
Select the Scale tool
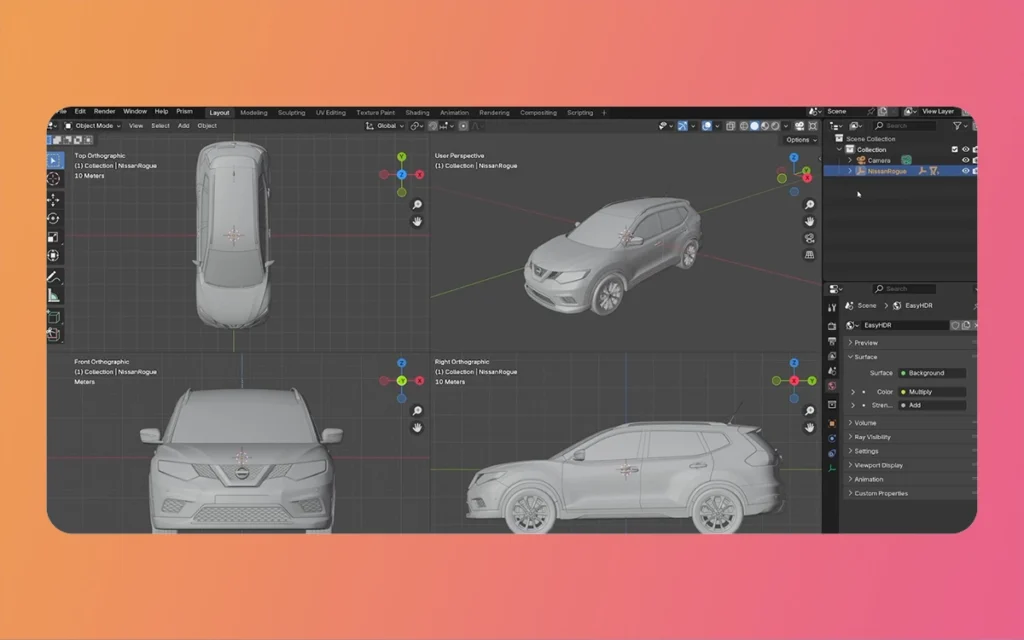[x=54, y=237]
